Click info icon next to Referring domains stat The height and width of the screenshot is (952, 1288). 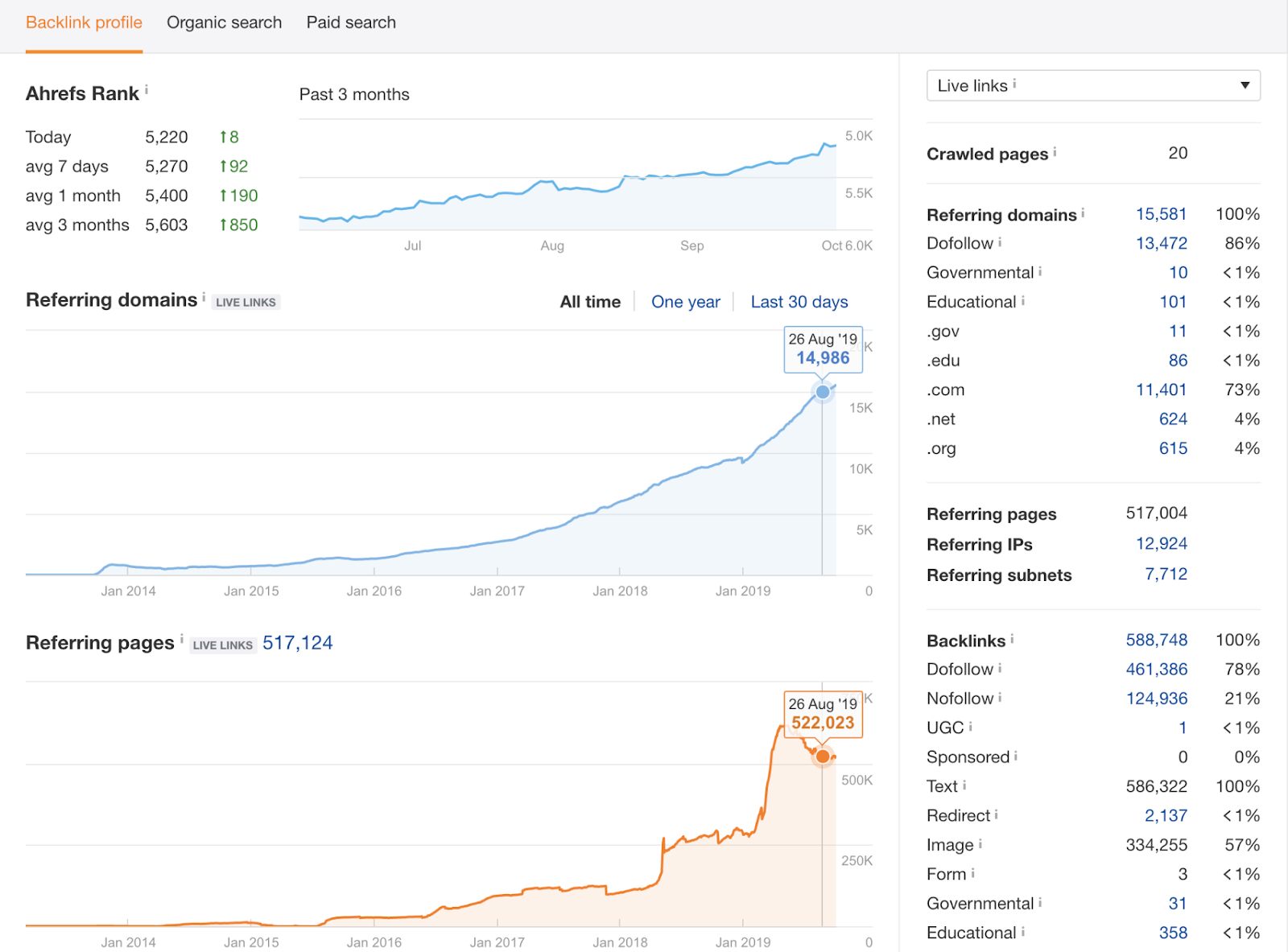click(x=1083, y=212)
